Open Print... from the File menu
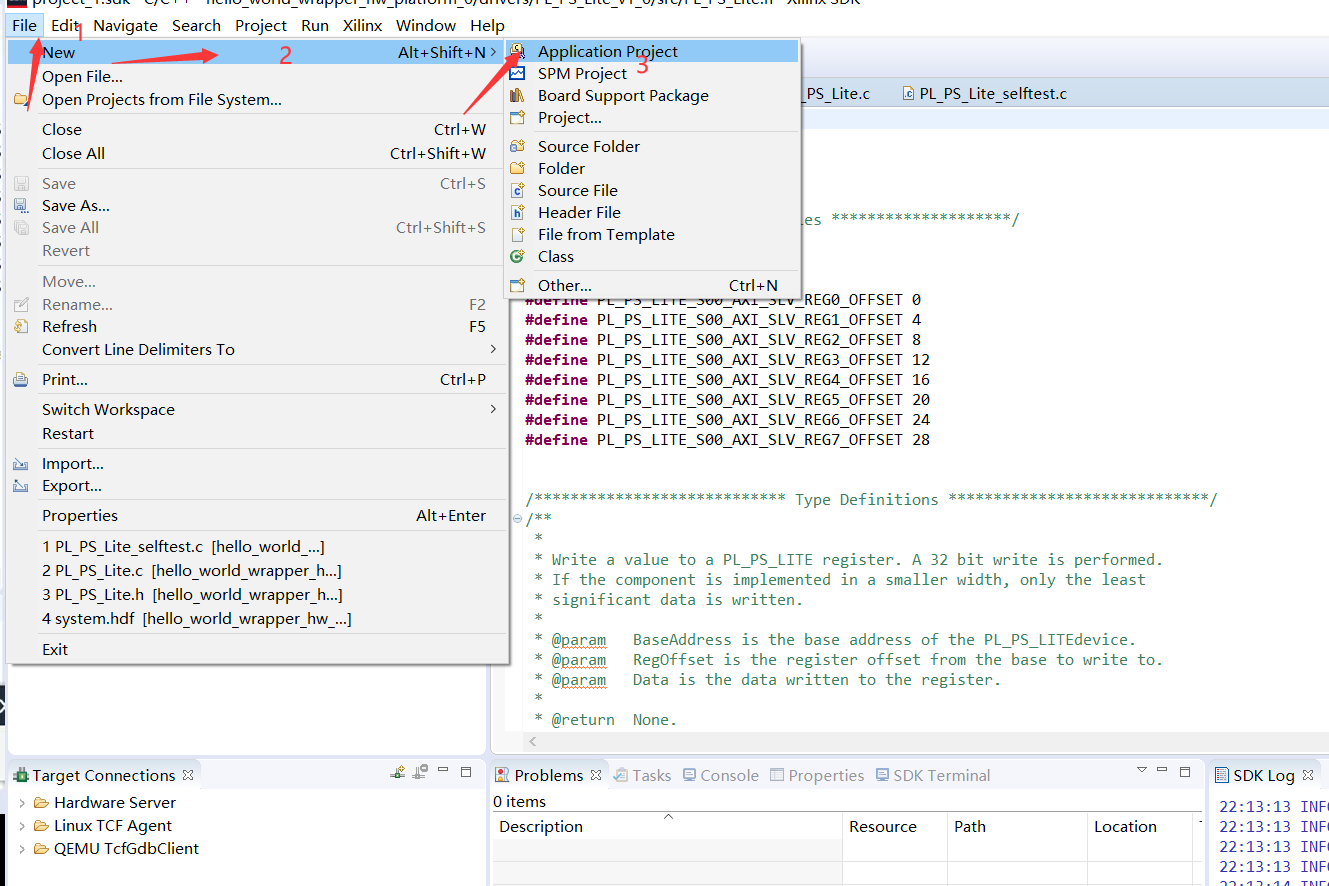1329x886 pixels. (x=257, y=379)
